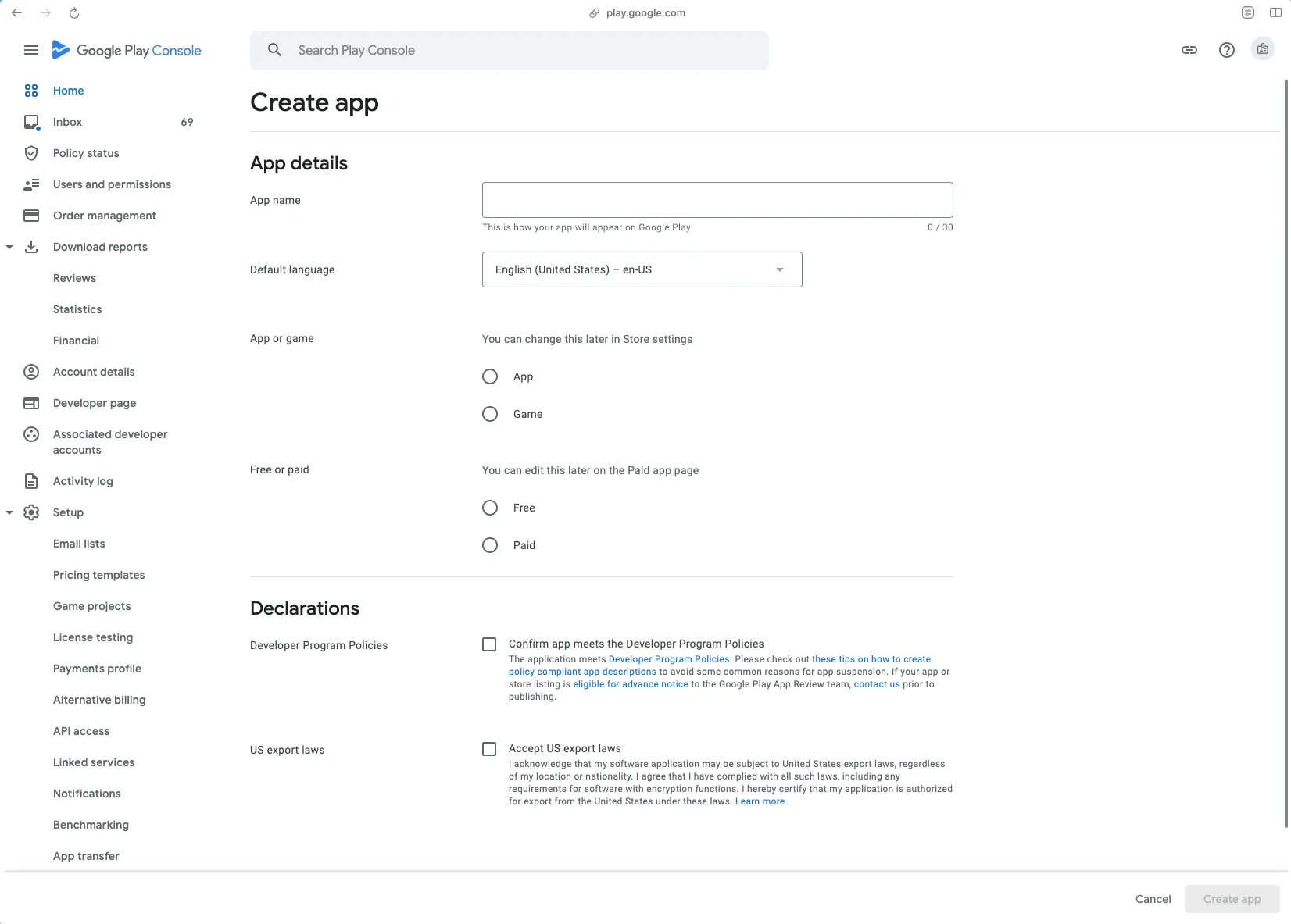Open the account avatar menu

(1263, 49)
